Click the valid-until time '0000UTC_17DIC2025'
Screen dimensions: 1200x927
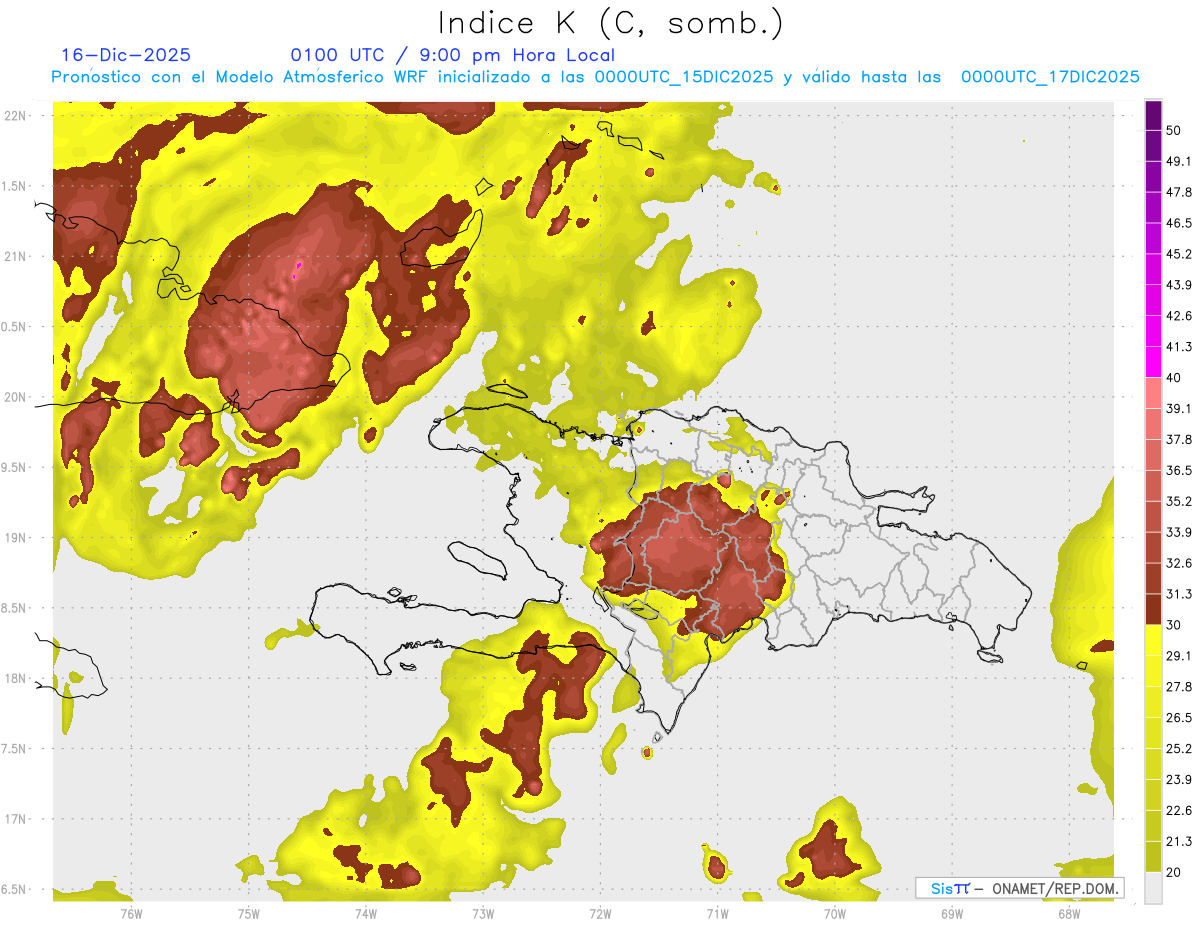coord(1050,77)
